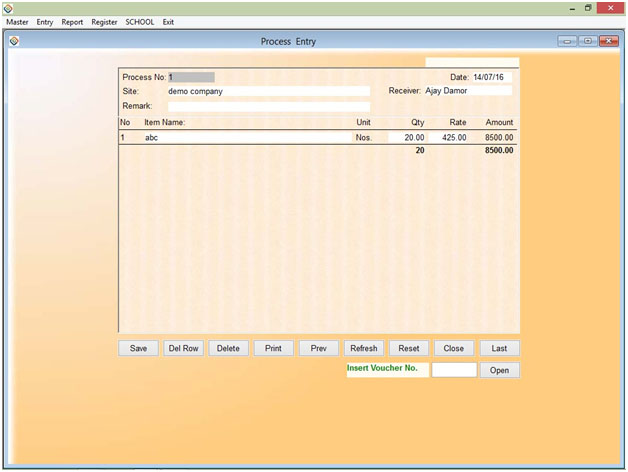This screenshot has width=628, height=472.
Task: Open the Master menu
Action: pyautogui.click(x=18, y=22)
